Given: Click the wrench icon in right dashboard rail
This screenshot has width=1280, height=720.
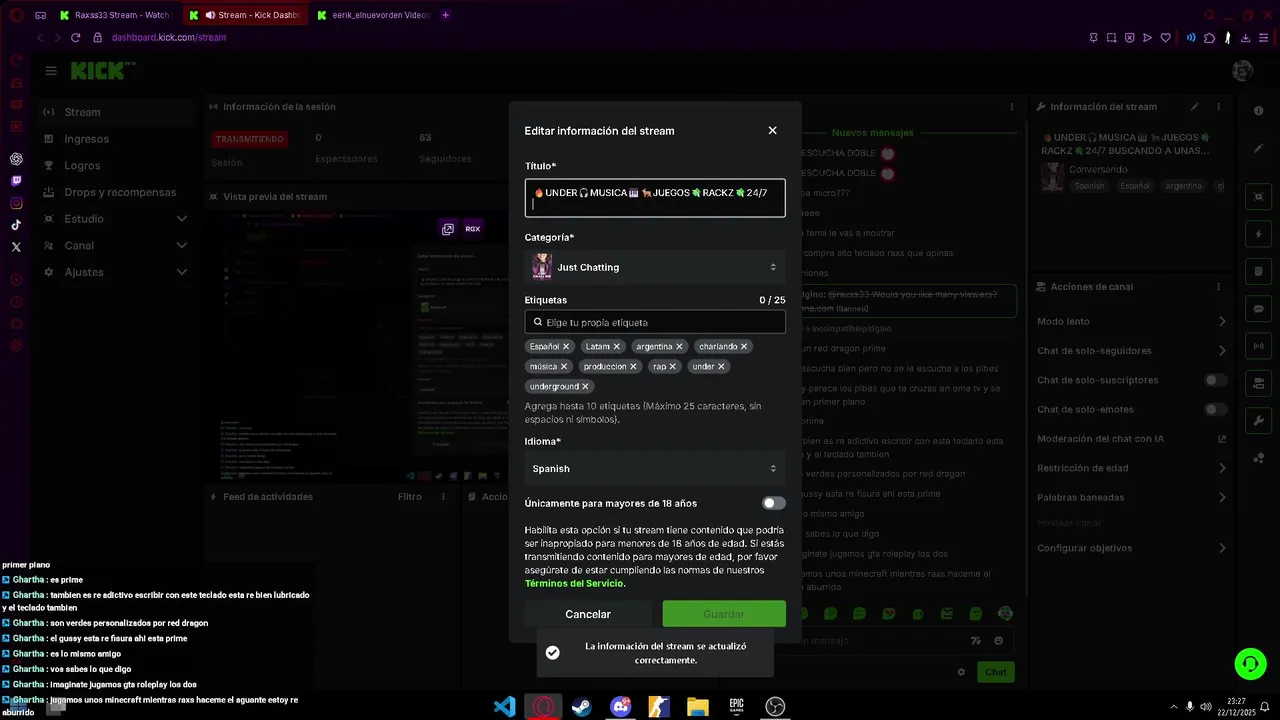Looking at the screenshot, I should pyautogui.click(x=1258, y=421).
